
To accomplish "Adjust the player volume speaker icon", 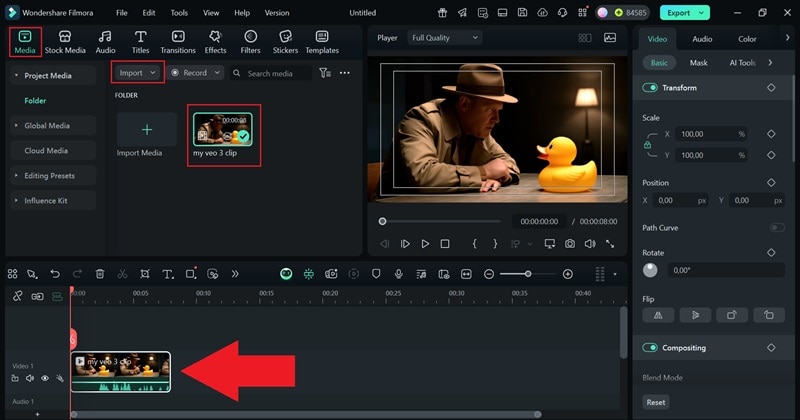I will click(x=590, y=244).
